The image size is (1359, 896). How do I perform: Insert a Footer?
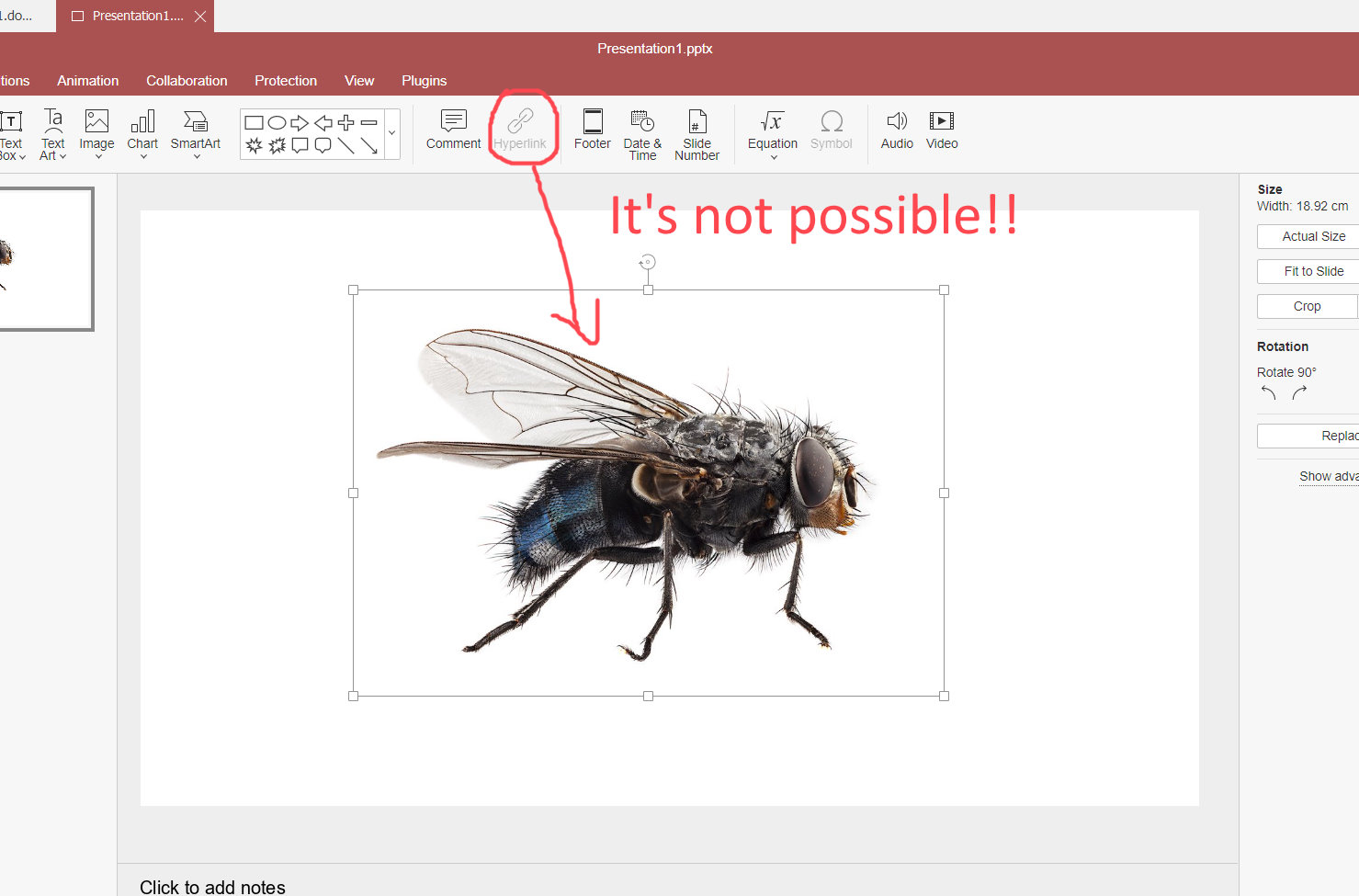click(592, 129)
